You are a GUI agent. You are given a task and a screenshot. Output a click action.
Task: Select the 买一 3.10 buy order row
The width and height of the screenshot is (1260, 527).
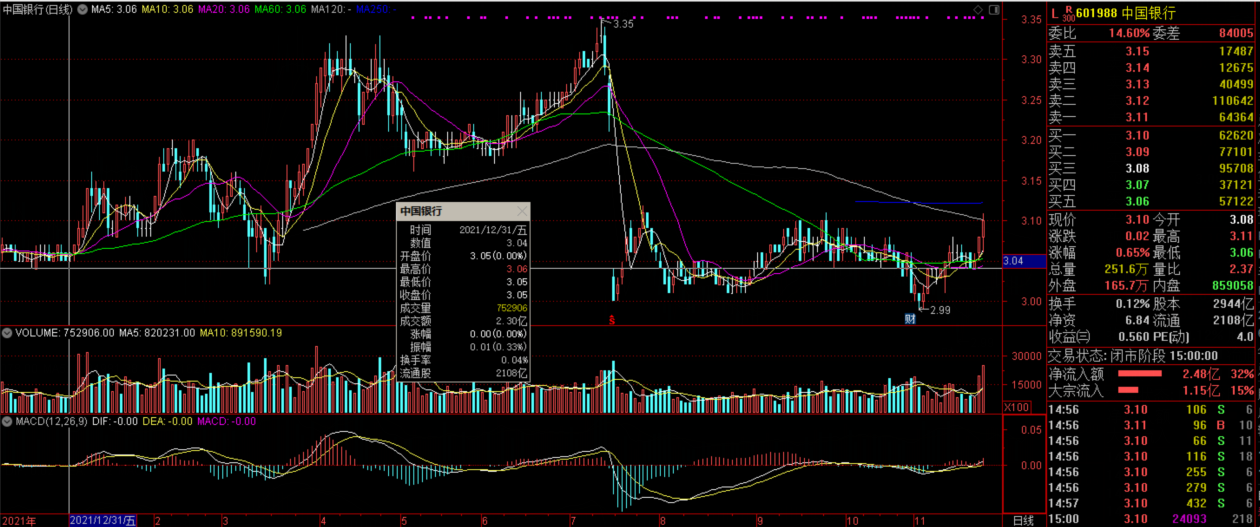coord(1152,135)
